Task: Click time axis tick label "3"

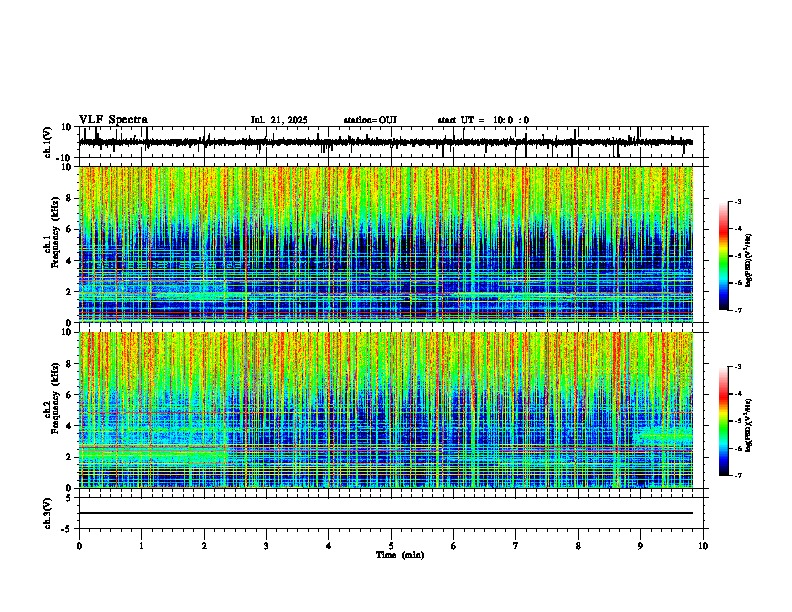Action: coord(266,546)
